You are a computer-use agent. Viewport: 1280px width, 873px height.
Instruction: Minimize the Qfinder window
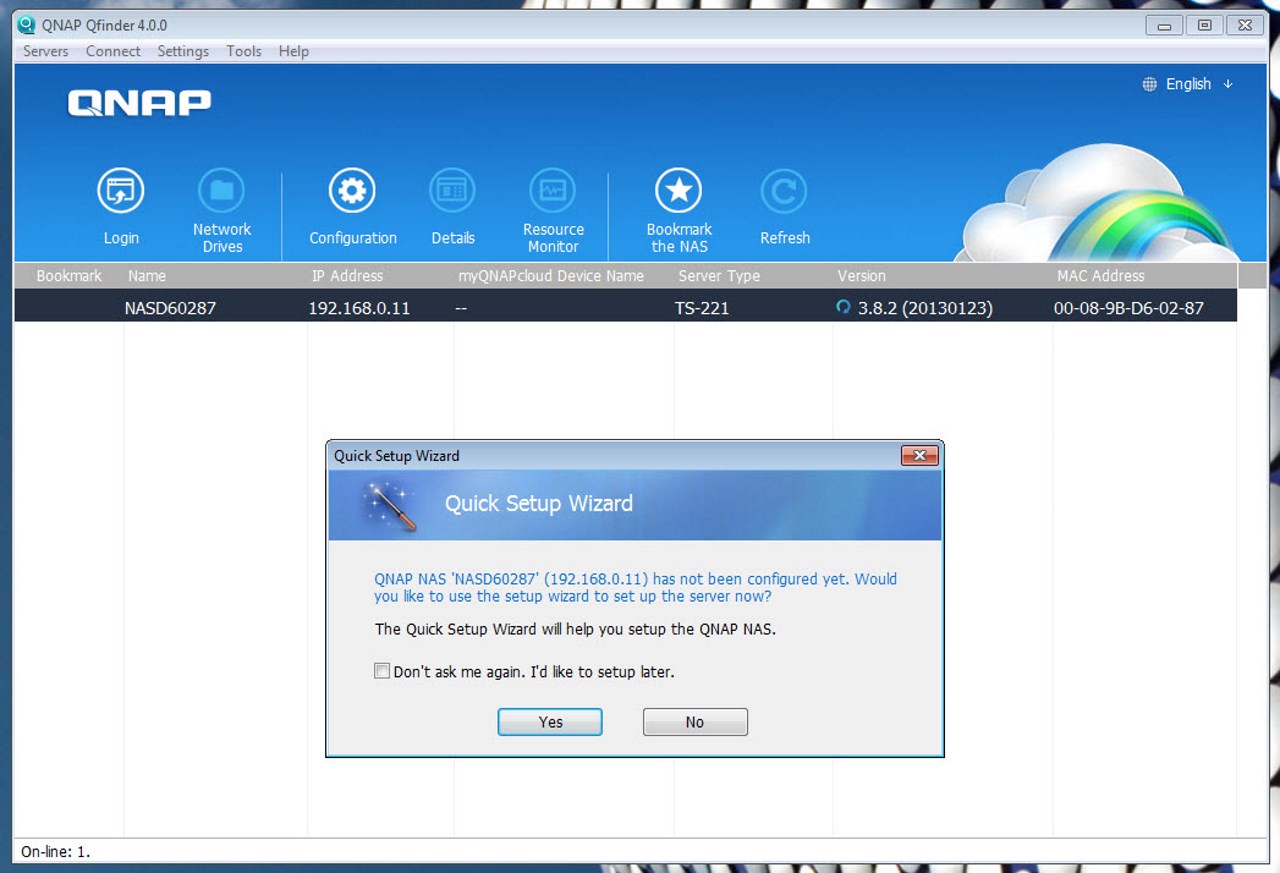[1166, 25]
